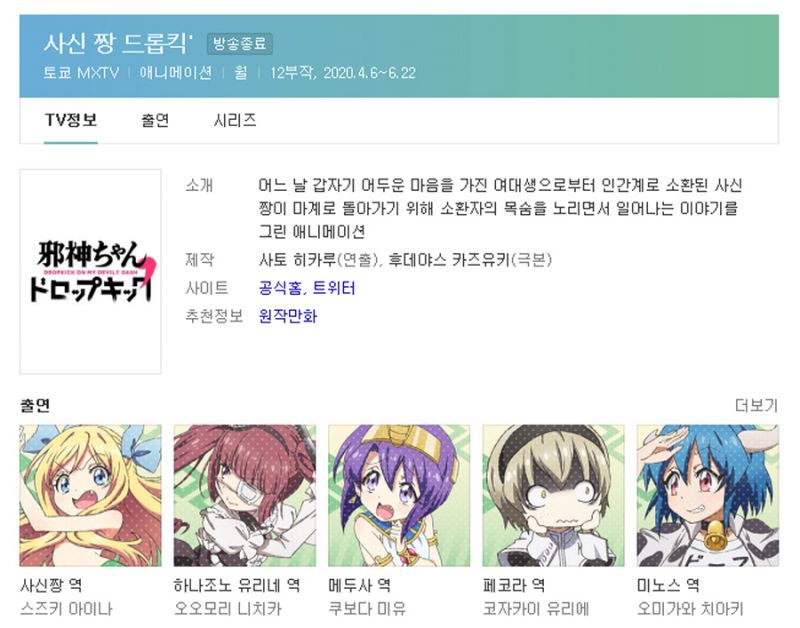Select voice actor 오오모리 니치카

pos(228,609)
